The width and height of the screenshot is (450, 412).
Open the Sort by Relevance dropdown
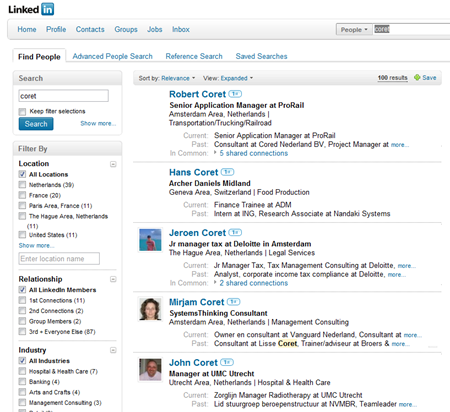click(x=178, y=78)
